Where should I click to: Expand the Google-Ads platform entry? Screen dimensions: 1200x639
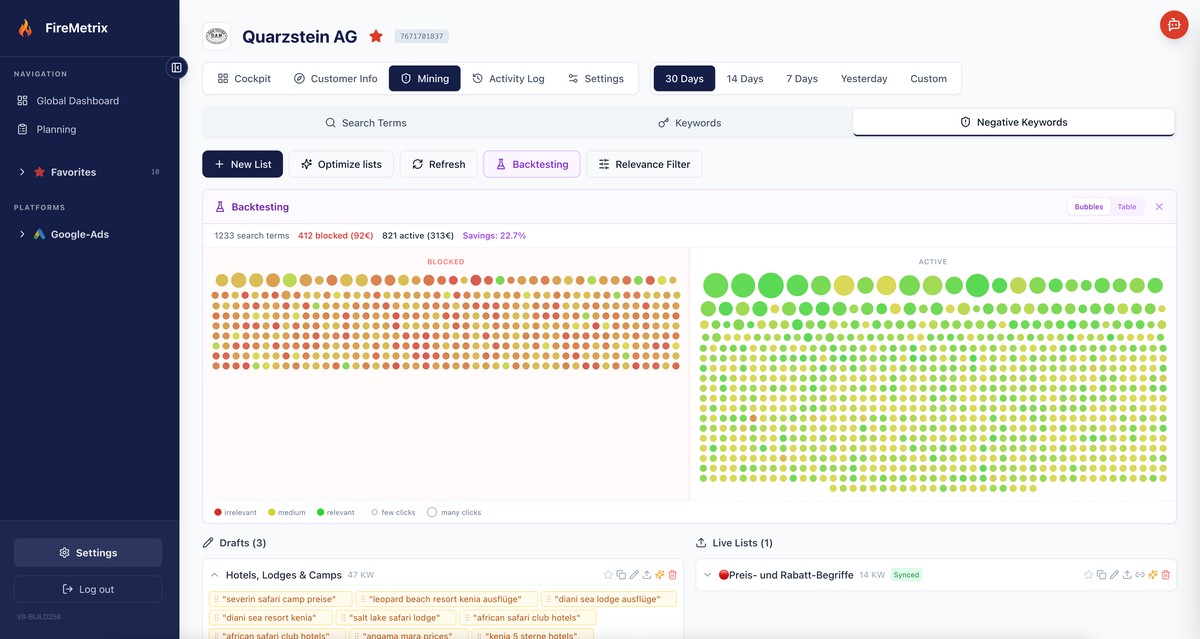click(x=21, y=233)
